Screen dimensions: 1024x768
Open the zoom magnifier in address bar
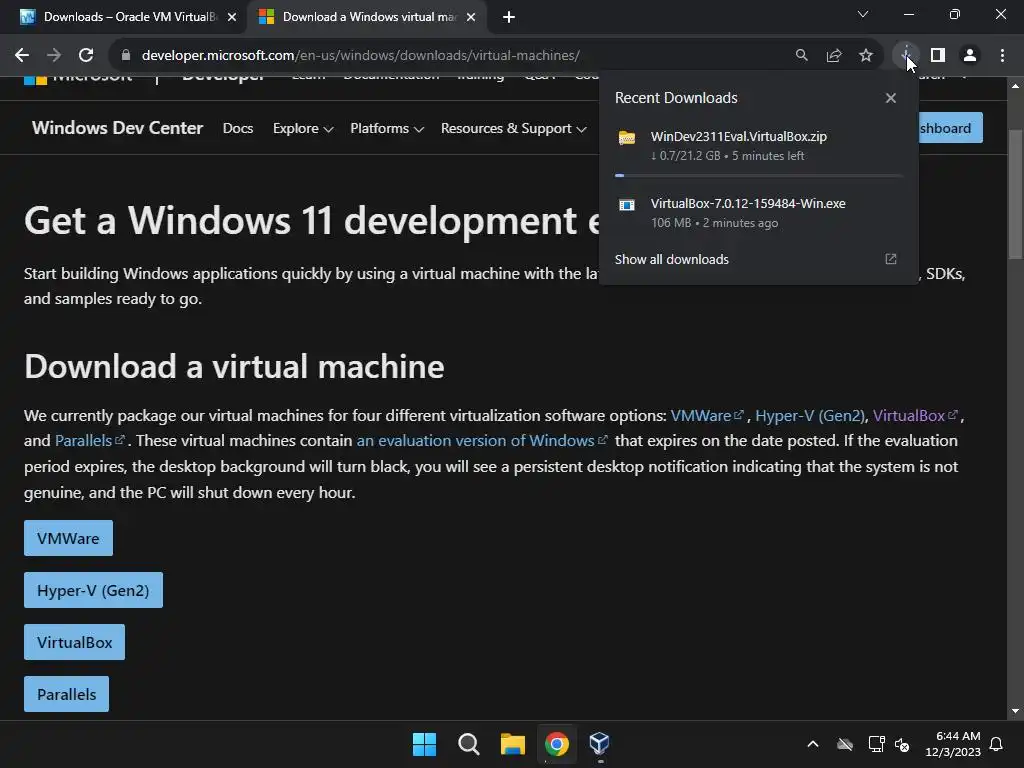point(801,56)
